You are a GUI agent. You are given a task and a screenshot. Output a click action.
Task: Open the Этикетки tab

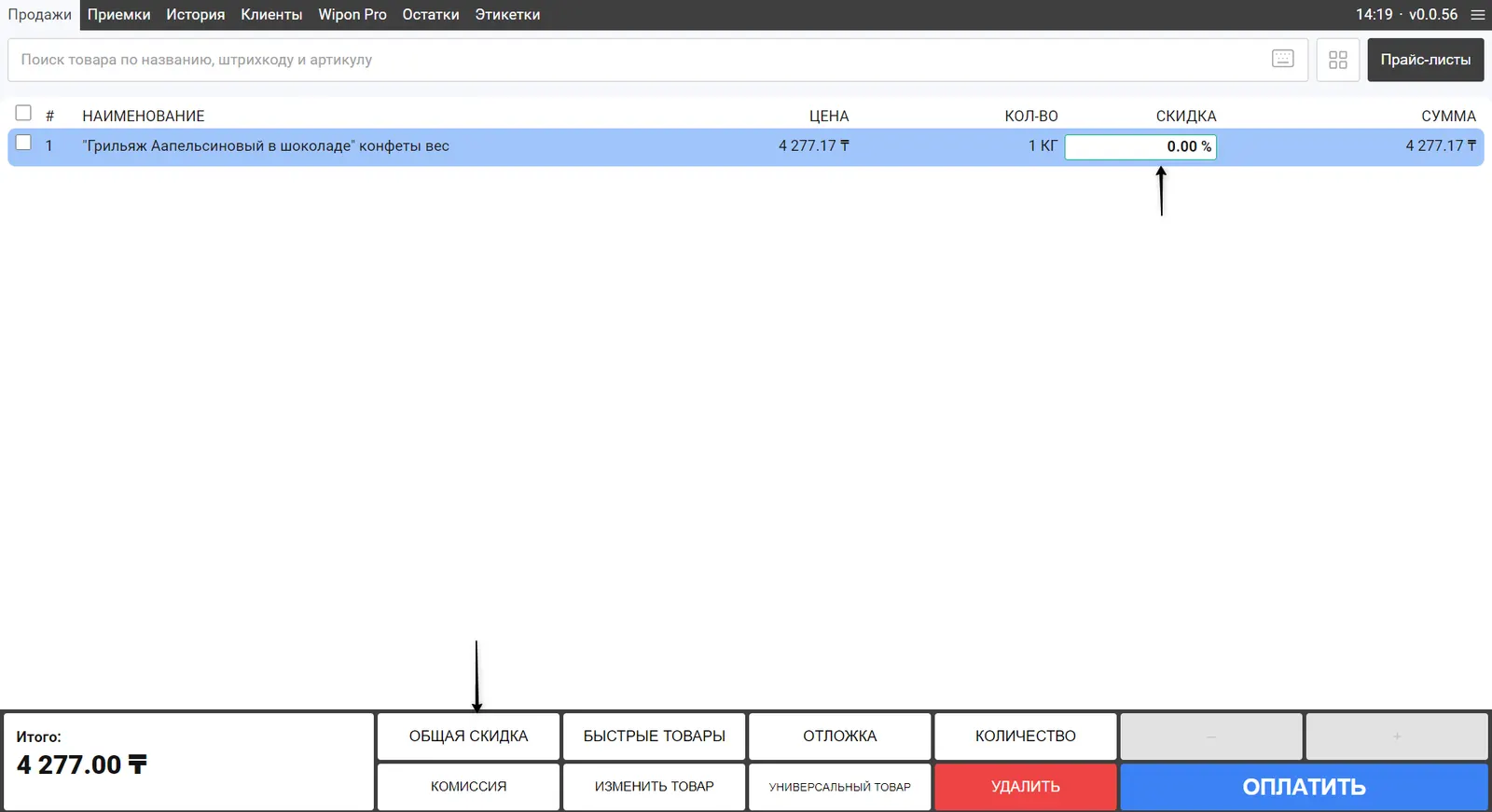click(x=507, y=15)
